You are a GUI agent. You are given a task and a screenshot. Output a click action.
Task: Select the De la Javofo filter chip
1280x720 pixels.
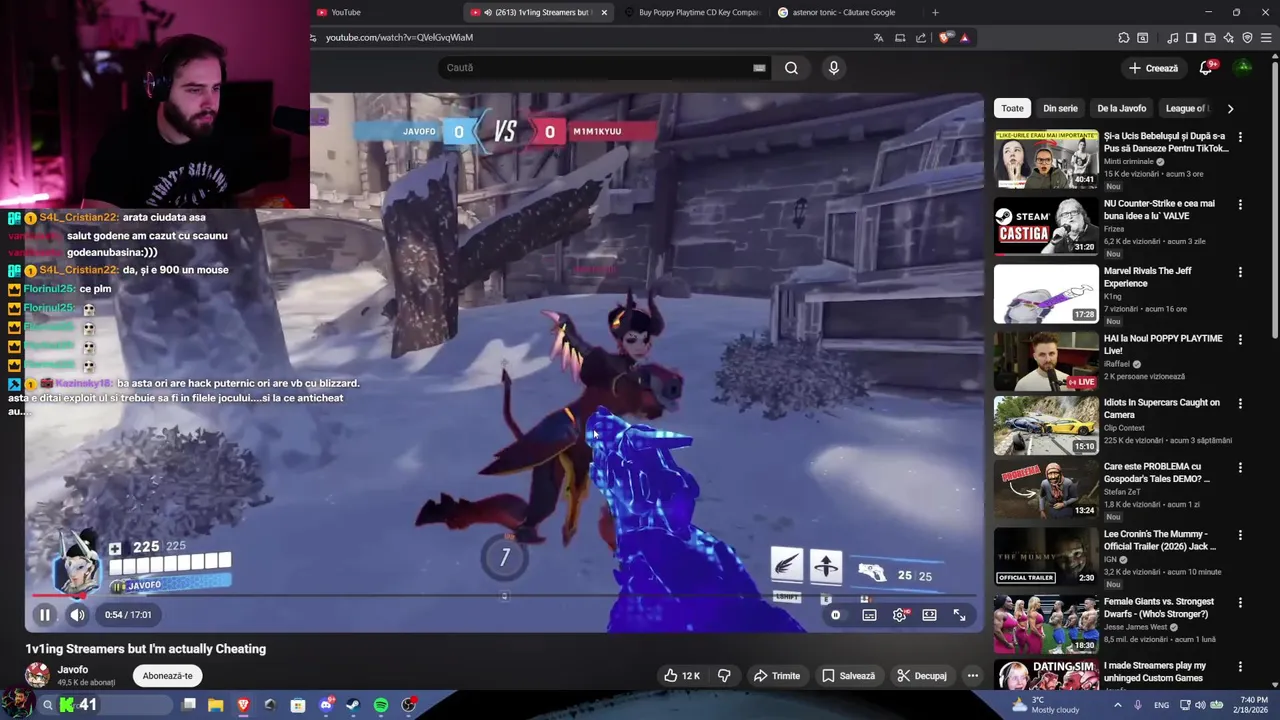coord(1121,108)
